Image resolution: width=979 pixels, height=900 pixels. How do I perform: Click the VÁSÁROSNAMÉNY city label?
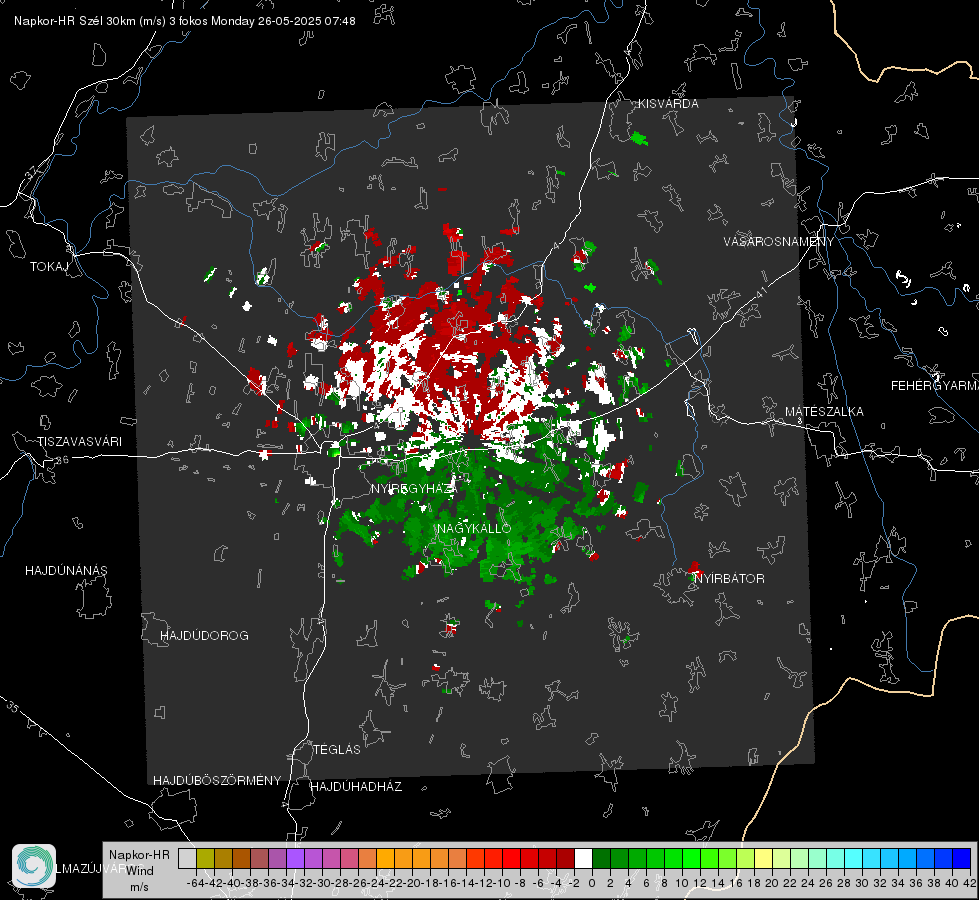(779, 242)
